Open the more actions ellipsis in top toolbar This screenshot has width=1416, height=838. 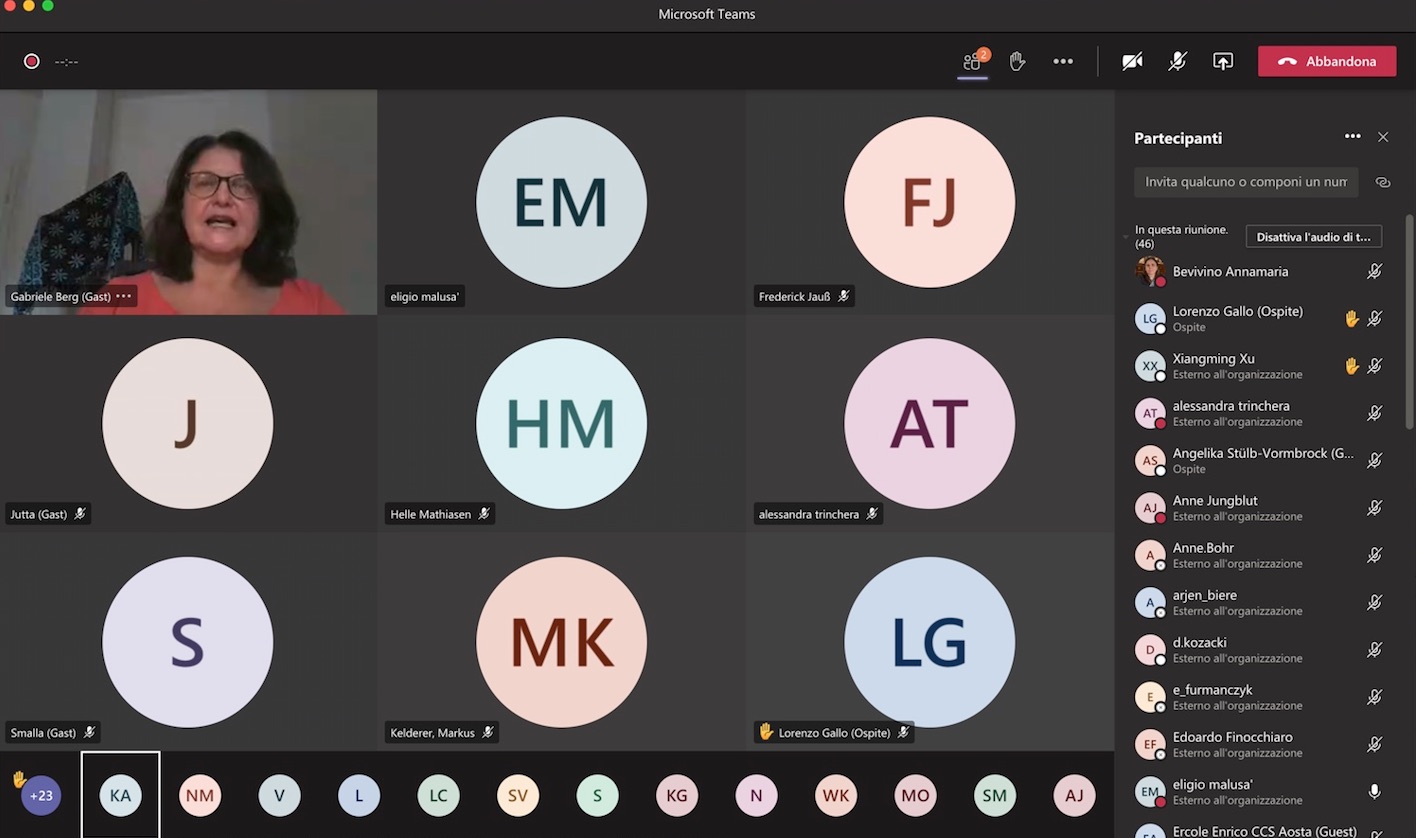pos(1063,61)
